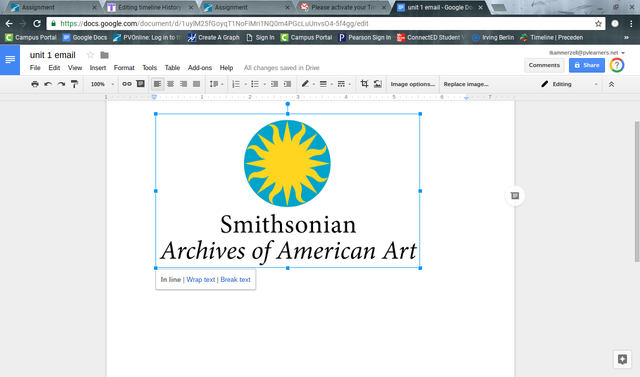
Task: Apply a numbered list
Action: 236,84
